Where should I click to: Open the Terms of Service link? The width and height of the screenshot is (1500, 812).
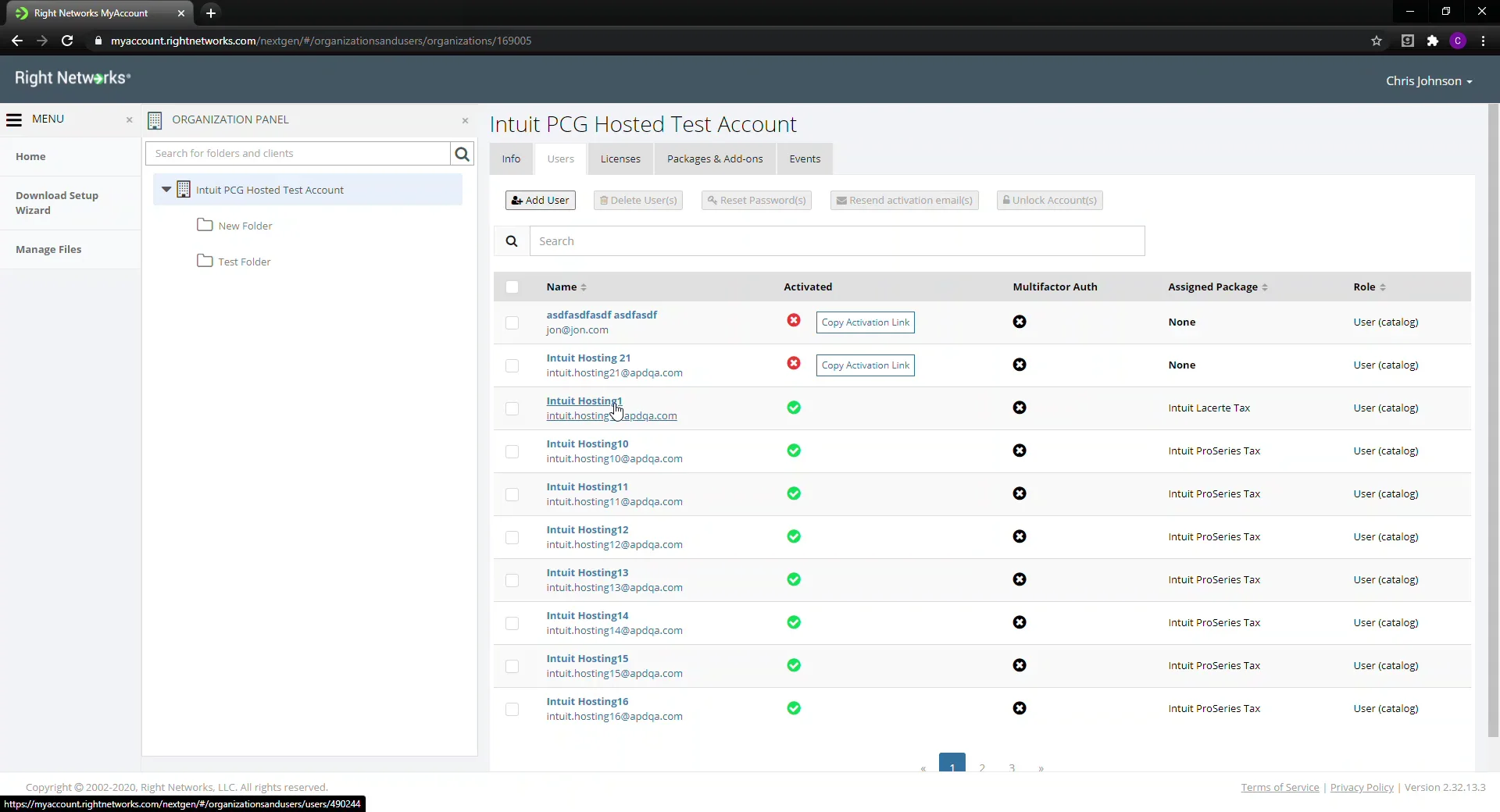coord(1280,787)
